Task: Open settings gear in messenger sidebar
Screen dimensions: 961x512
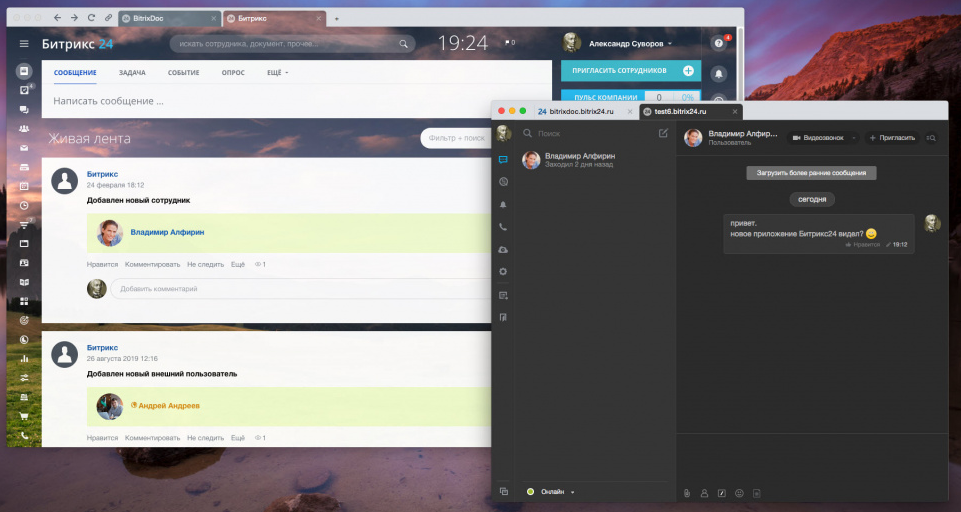Action: 503,272
